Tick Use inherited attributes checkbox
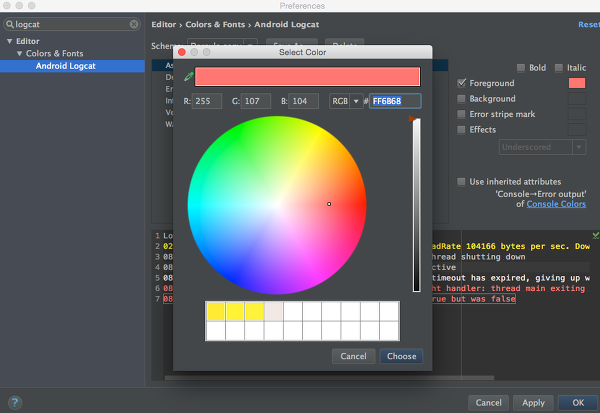The width and height of the screenshot is (600, 413). (x=461, y=181)
